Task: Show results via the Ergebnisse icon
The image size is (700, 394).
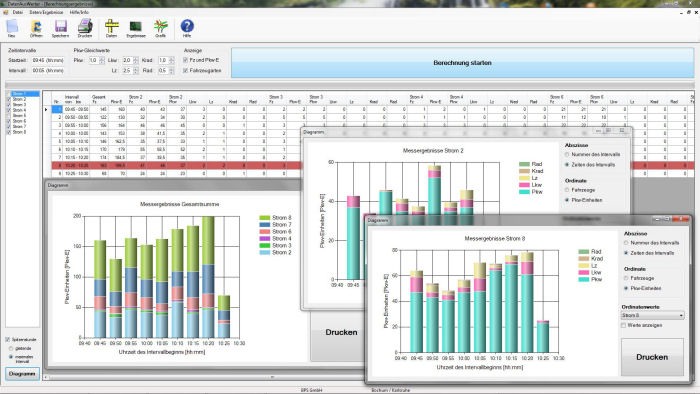Action: (x=136, y=28)
